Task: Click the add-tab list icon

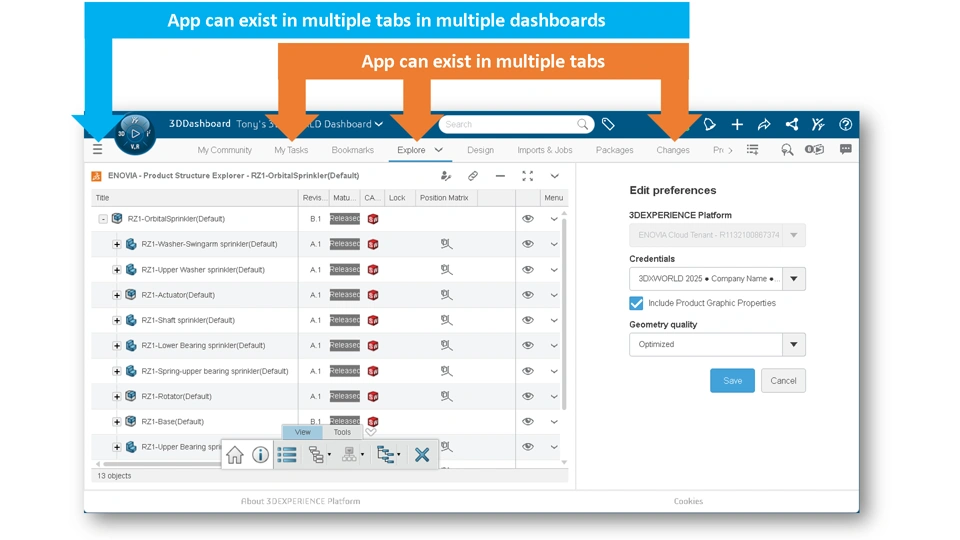Action: [752, 149]
